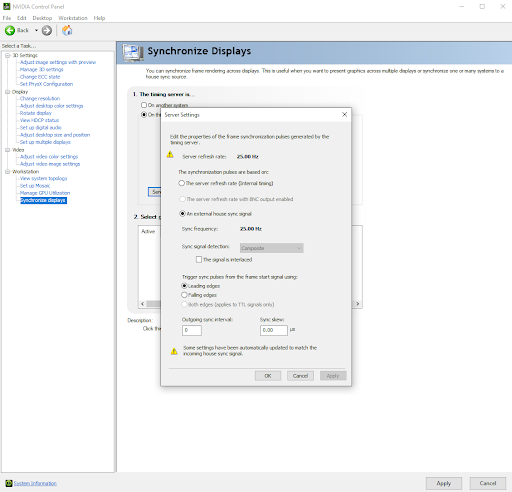
Task: Open Adjust desktop size and position
Action: coord(55,135)
